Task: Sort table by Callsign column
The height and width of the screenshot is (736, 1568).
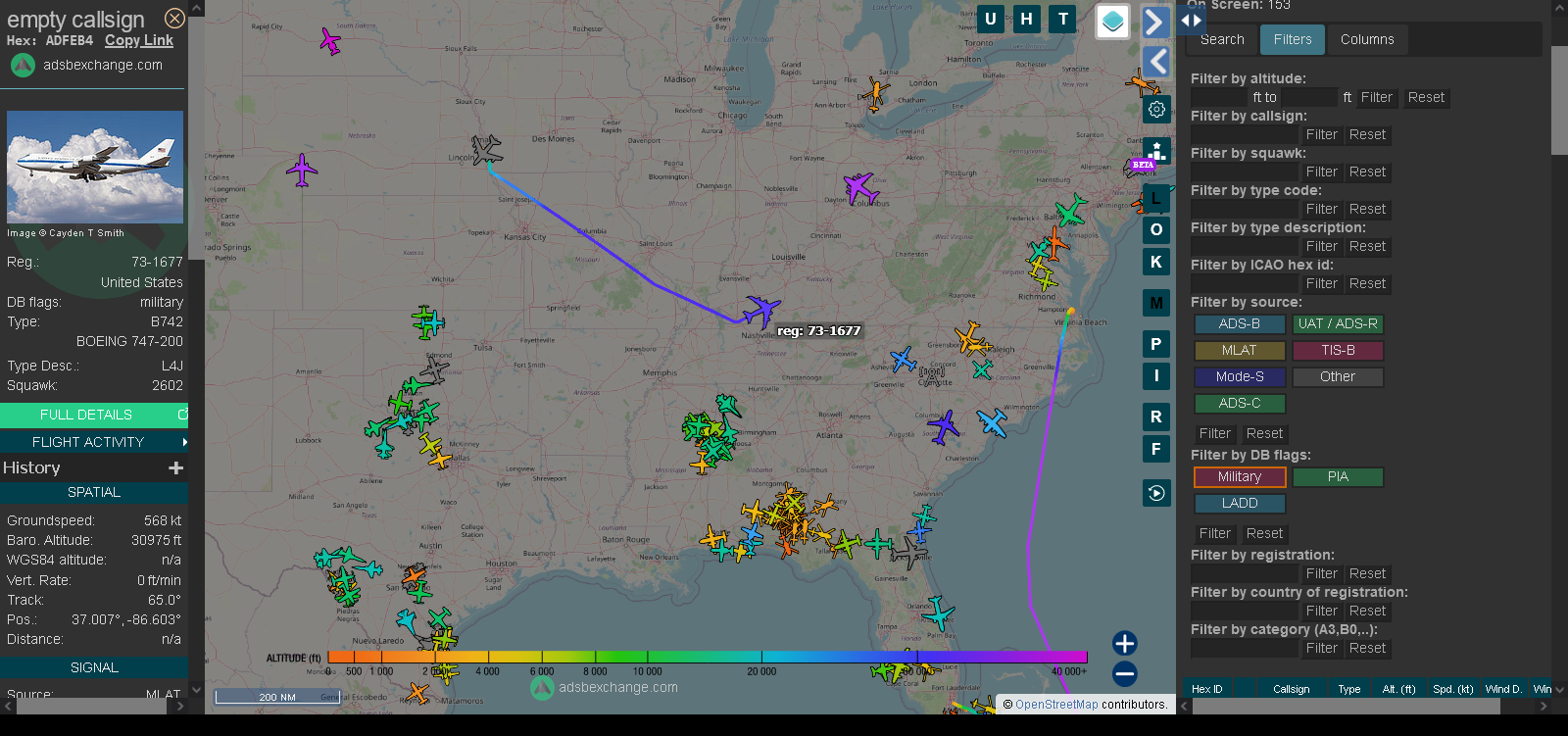Action: (x=1291, y=689)
